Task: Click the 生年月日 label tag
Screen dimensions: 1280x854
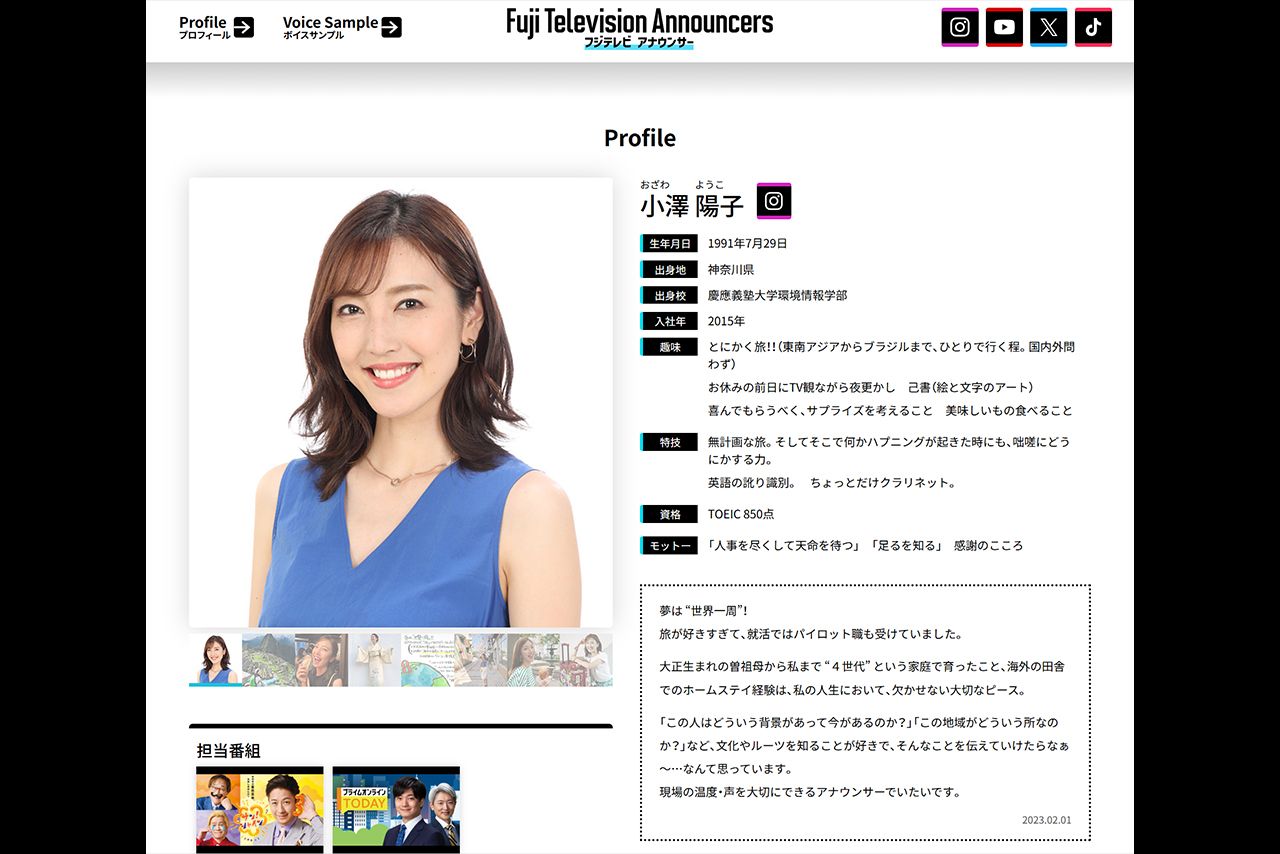Action: (x=668, y=243)
